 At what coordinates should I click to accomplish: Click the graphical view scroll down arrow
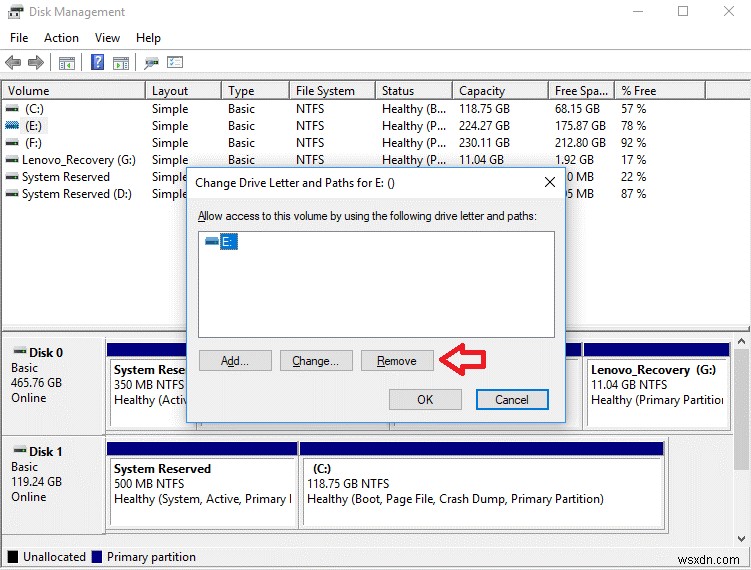[x=741, y=538]
